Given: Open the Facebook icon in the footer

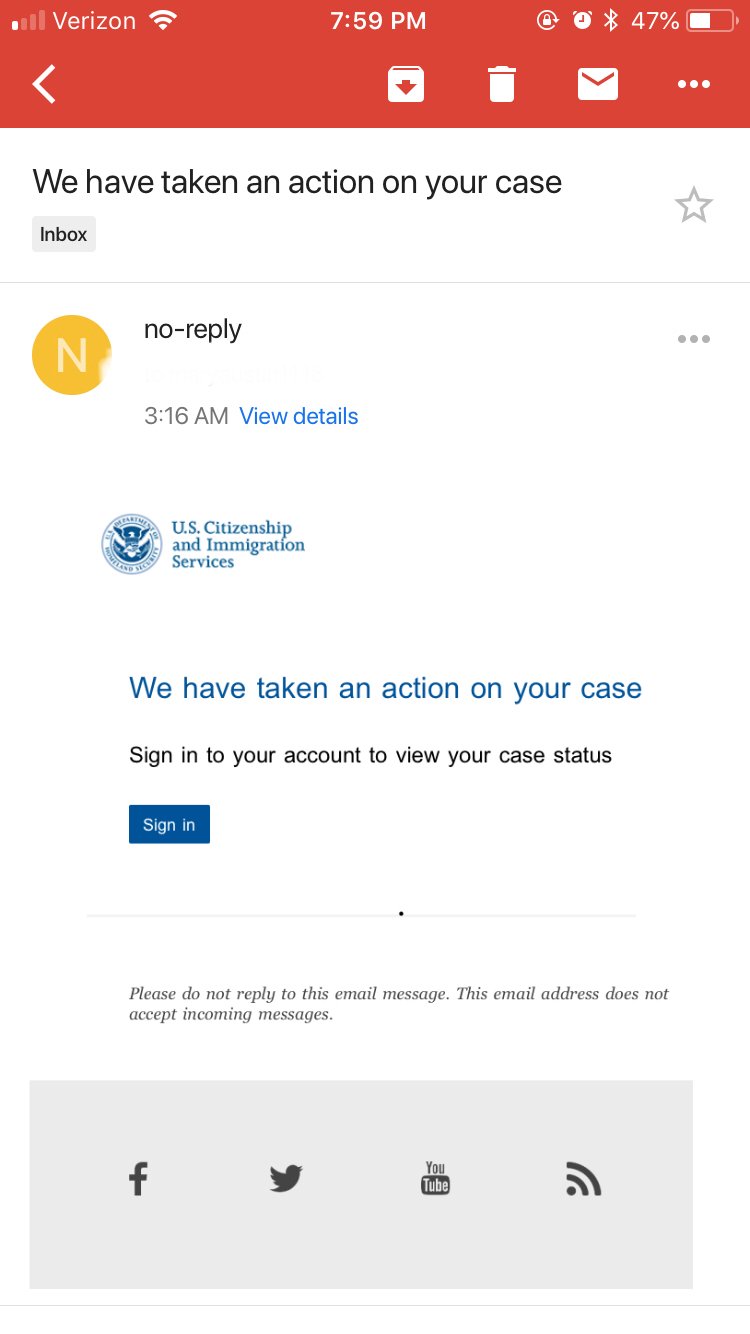Looking at the screenshot, I should [x=138, y=1180].
